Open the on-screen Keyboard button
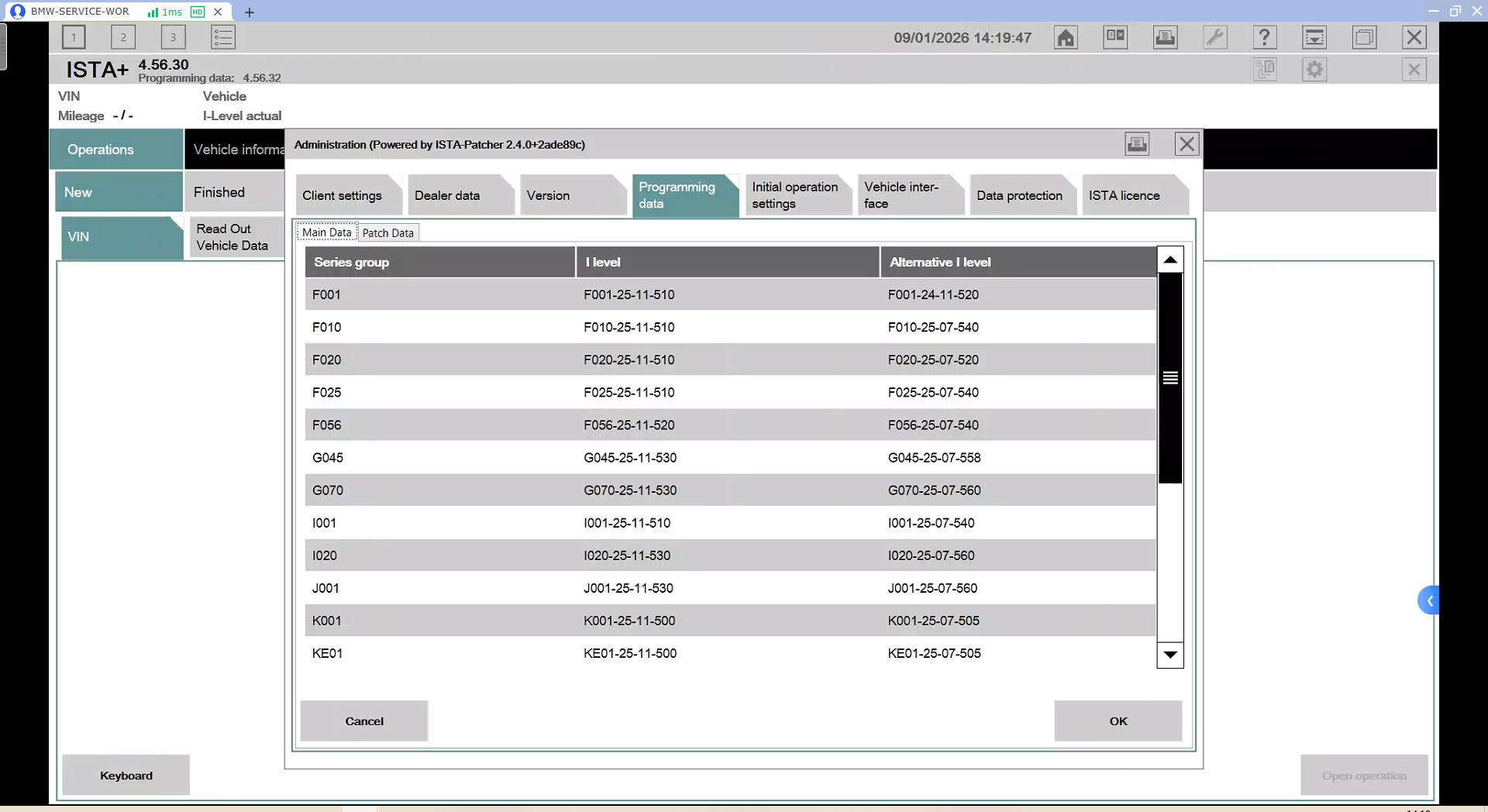Viewport: 1488px width, 812px height. (126, 776)
